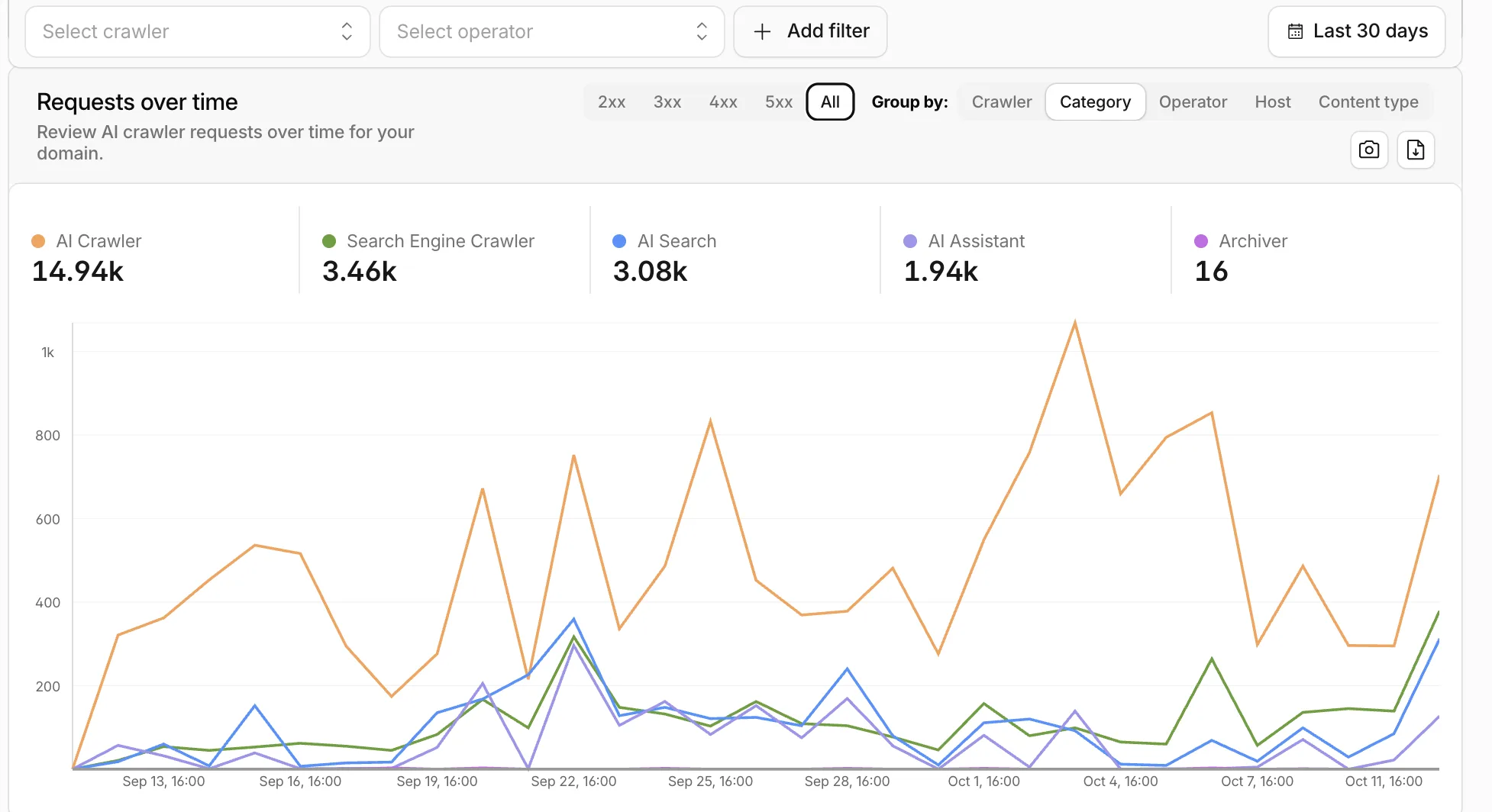Screen dimensions: 1492x812
Task: Click the green Search Engine Crawler dot
Action: point(329,241)
